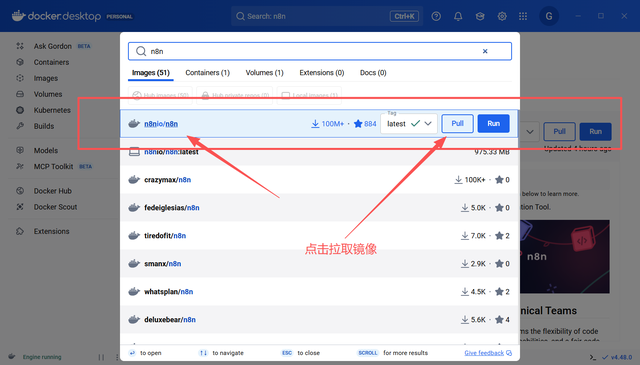Run the n8nio/n8n image
Viewport: 640px width, 365px height.
point(493,124)
